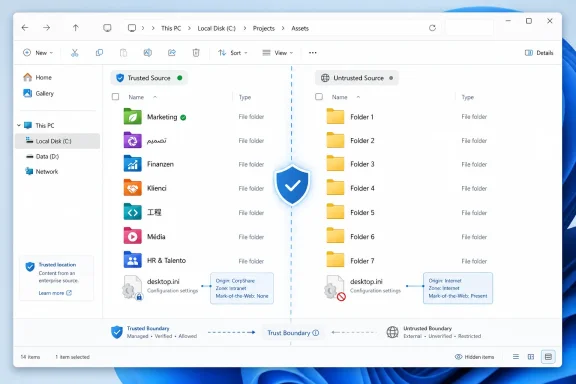Viewport: 576px width, 384px height.
Task: Open the Sort dropdown
Action: pos(233,53)
